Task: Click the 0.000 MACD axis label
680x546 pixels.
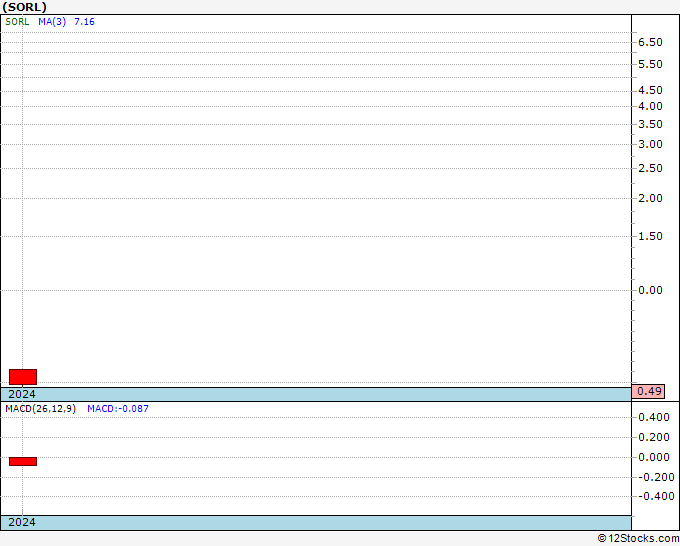Action: pyautogui.click(x=654, y=457)
